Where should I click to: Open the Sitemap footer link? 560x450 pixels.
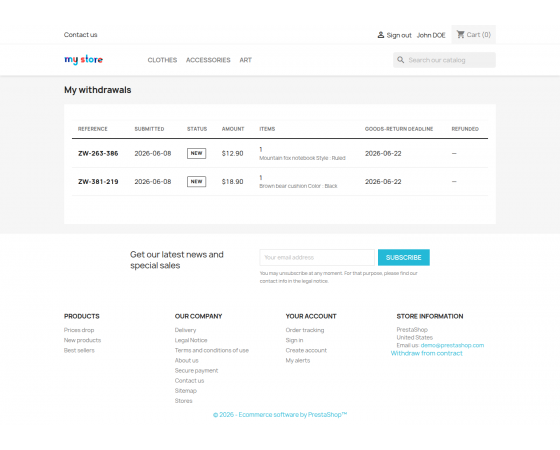[x=186, y=391]
